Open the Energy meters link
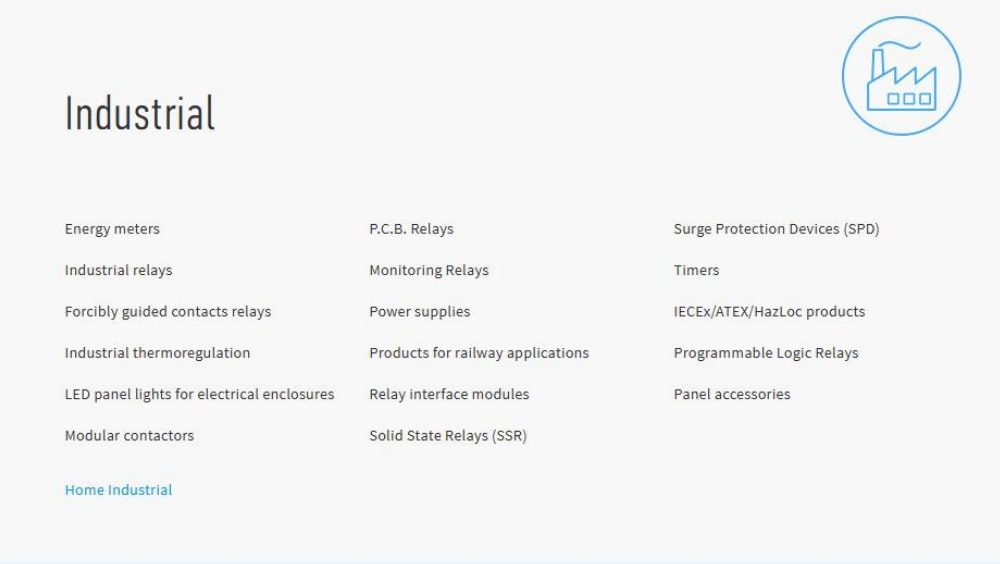This screenshot has height=564, width=1000. coord(112,229)
